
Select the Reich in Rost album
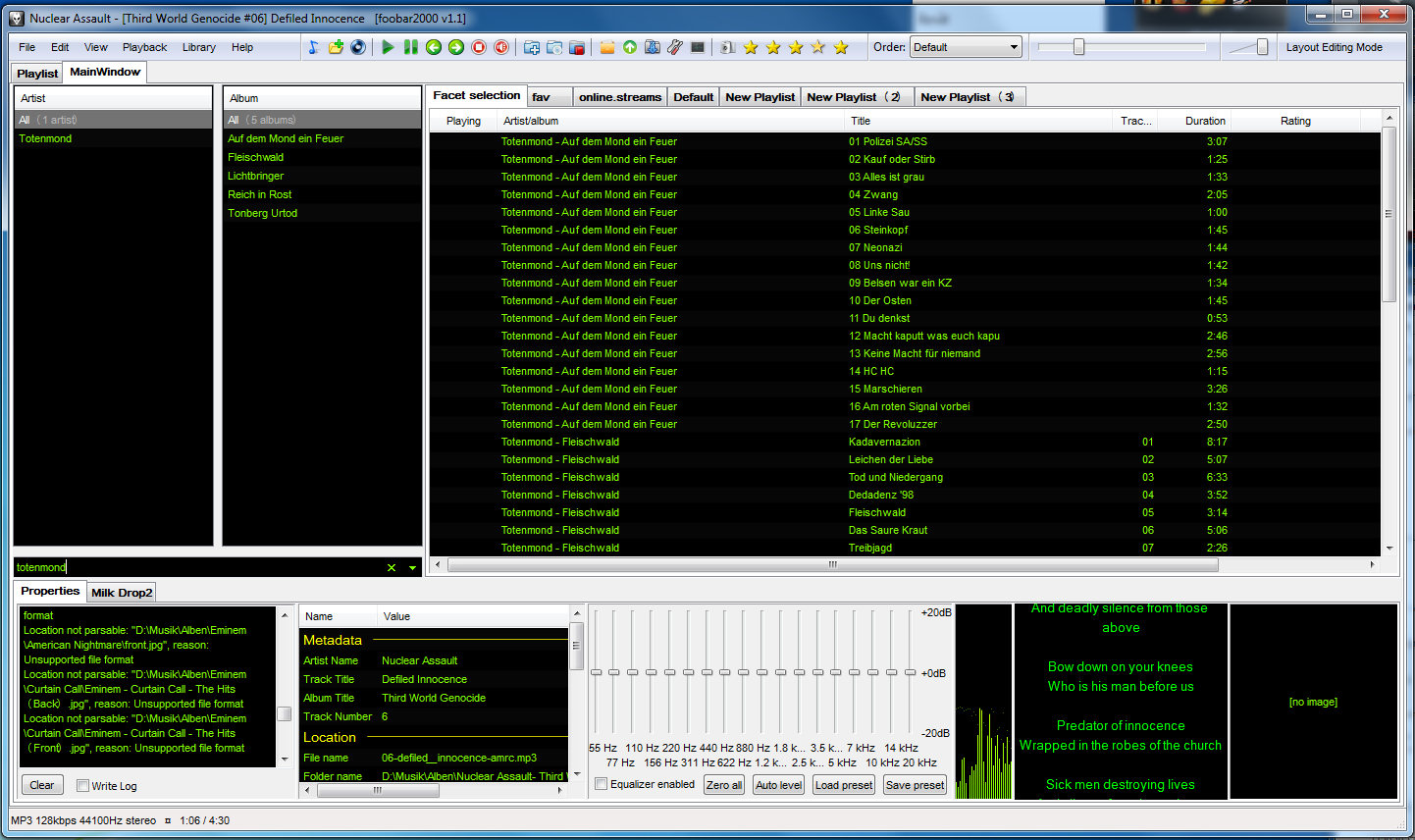click(260, 194)
